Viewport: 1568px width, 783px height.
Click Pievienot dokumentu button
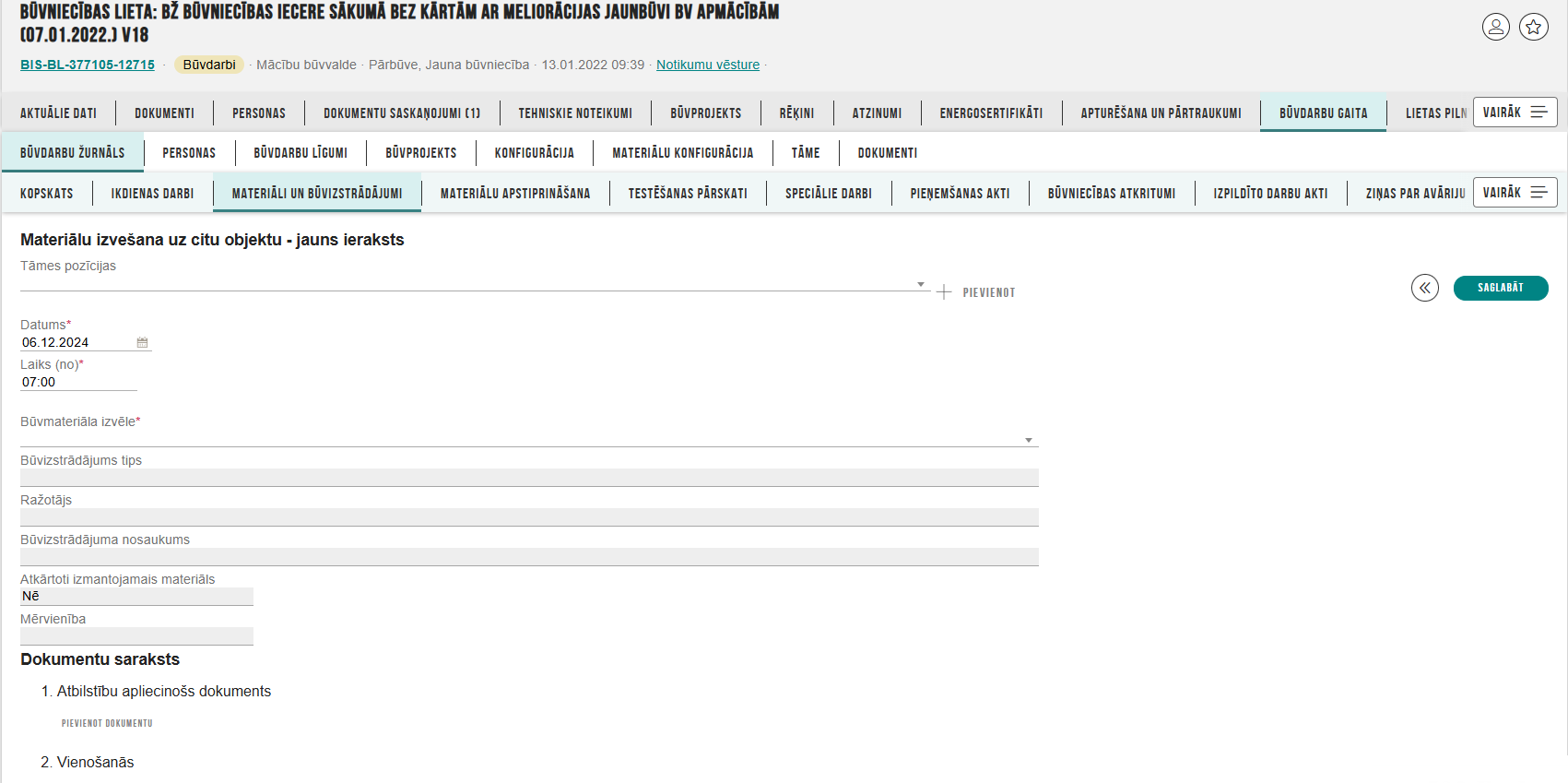click(107, 724)
